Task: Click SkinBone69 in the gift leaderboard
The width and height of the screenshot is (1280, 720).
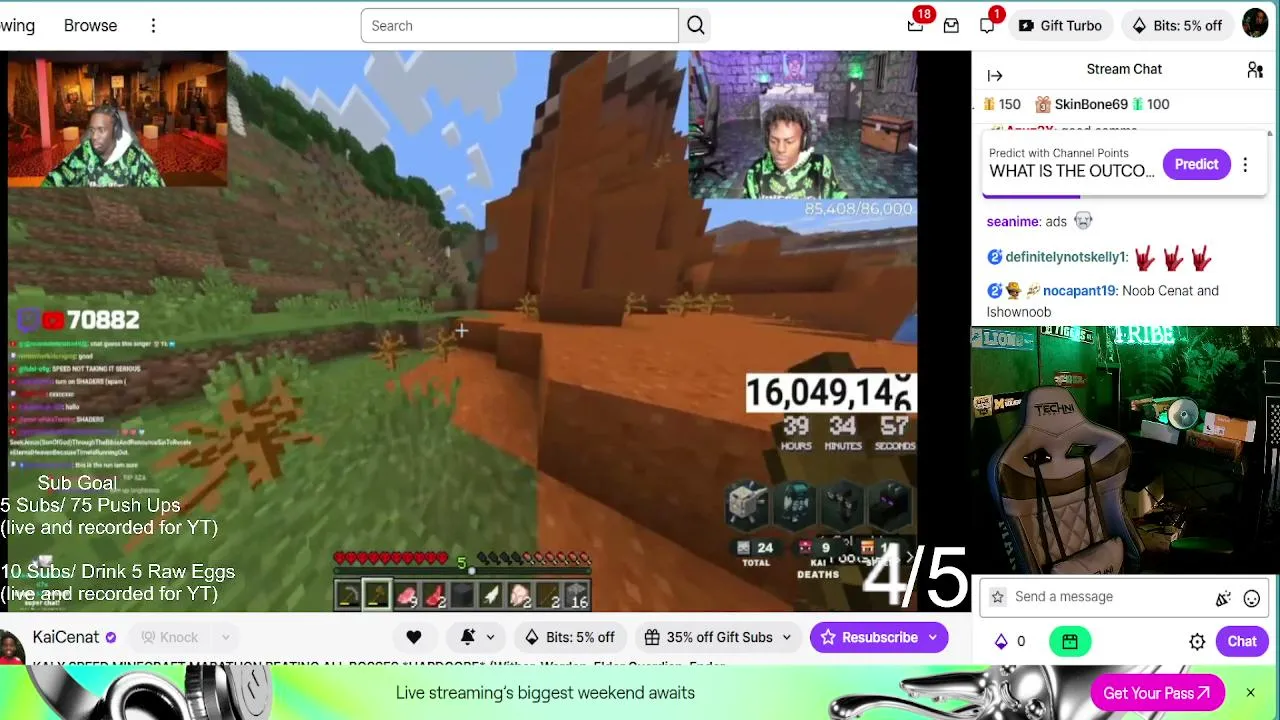Action: (x=1091, y=104)
